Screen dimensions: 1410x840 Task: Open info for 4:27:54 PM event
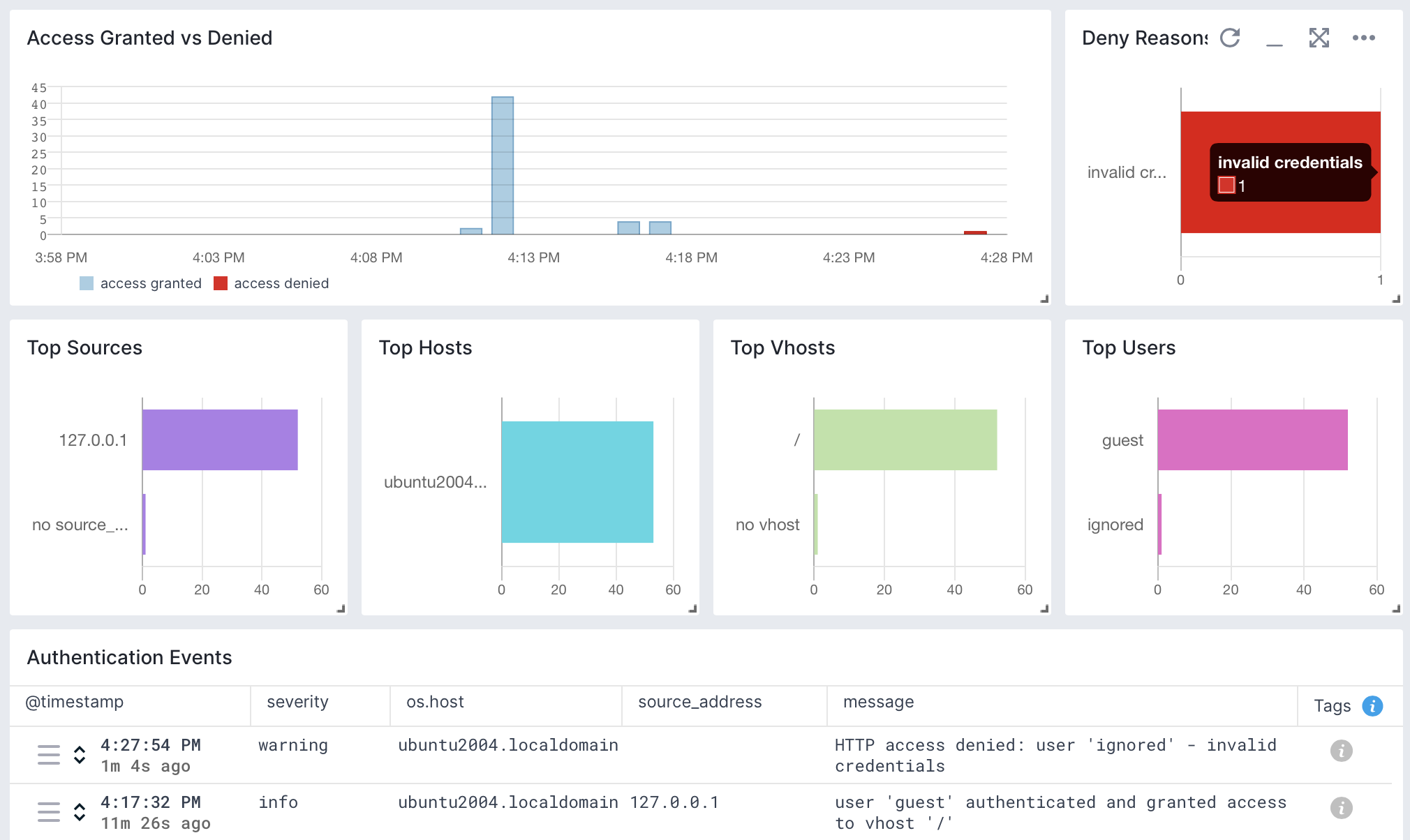click(x=1341, y=751)
